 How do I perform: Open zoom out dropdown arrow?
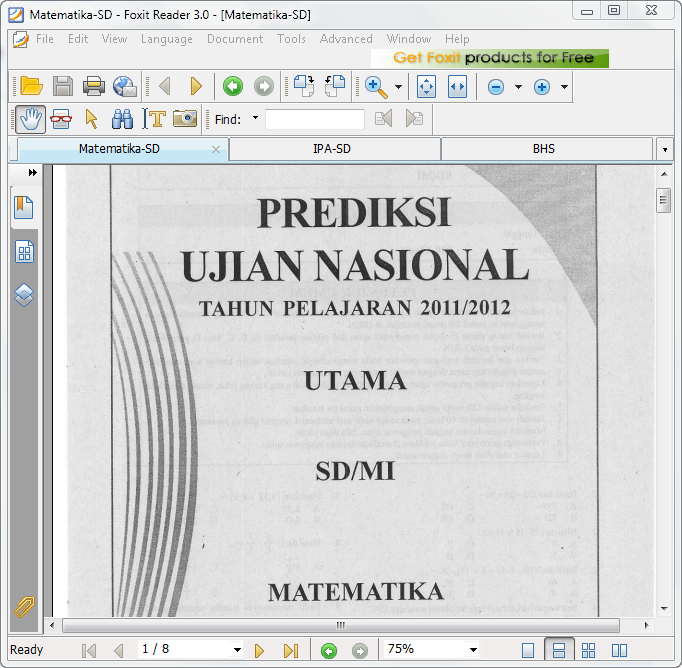pyautogui.click(x=518, y=87)
